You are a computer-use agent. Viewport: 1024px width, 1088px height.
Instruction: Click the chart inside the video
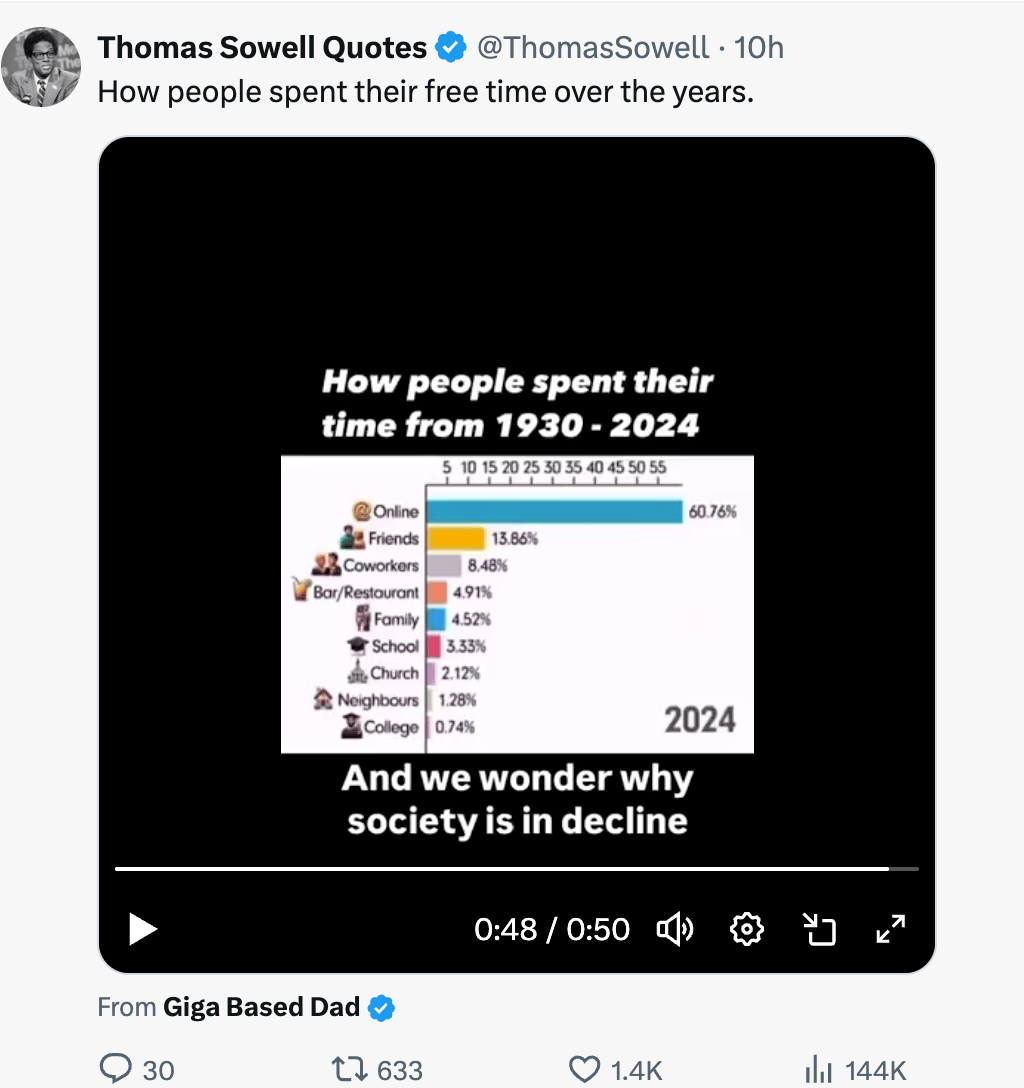(x=516, y=603)
